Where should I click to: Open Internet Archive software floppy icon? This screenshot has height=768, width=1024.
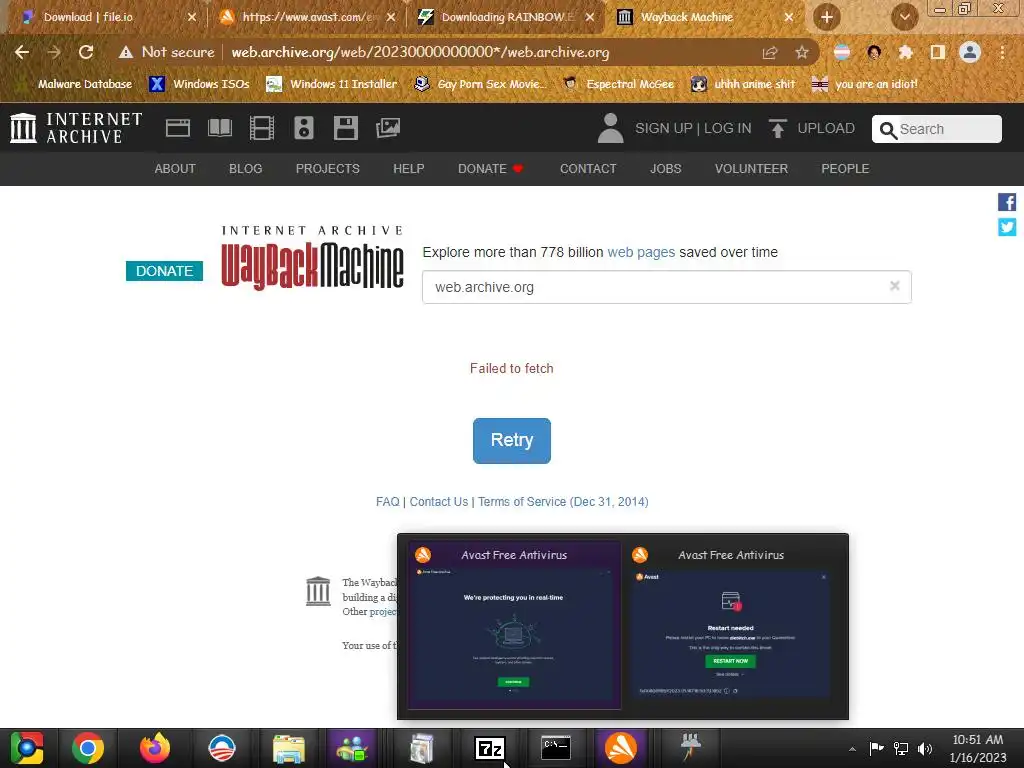[345, 128]
